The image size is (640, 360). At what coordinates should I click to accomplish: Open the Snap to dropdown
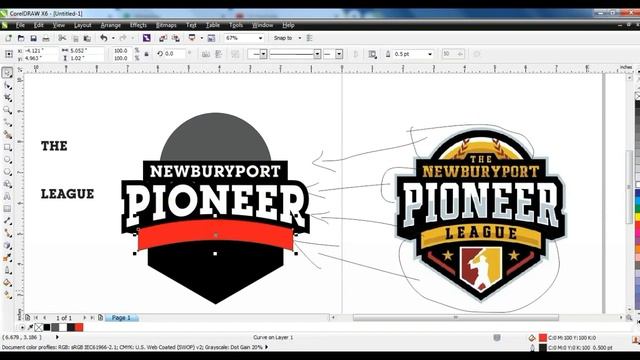300,38
